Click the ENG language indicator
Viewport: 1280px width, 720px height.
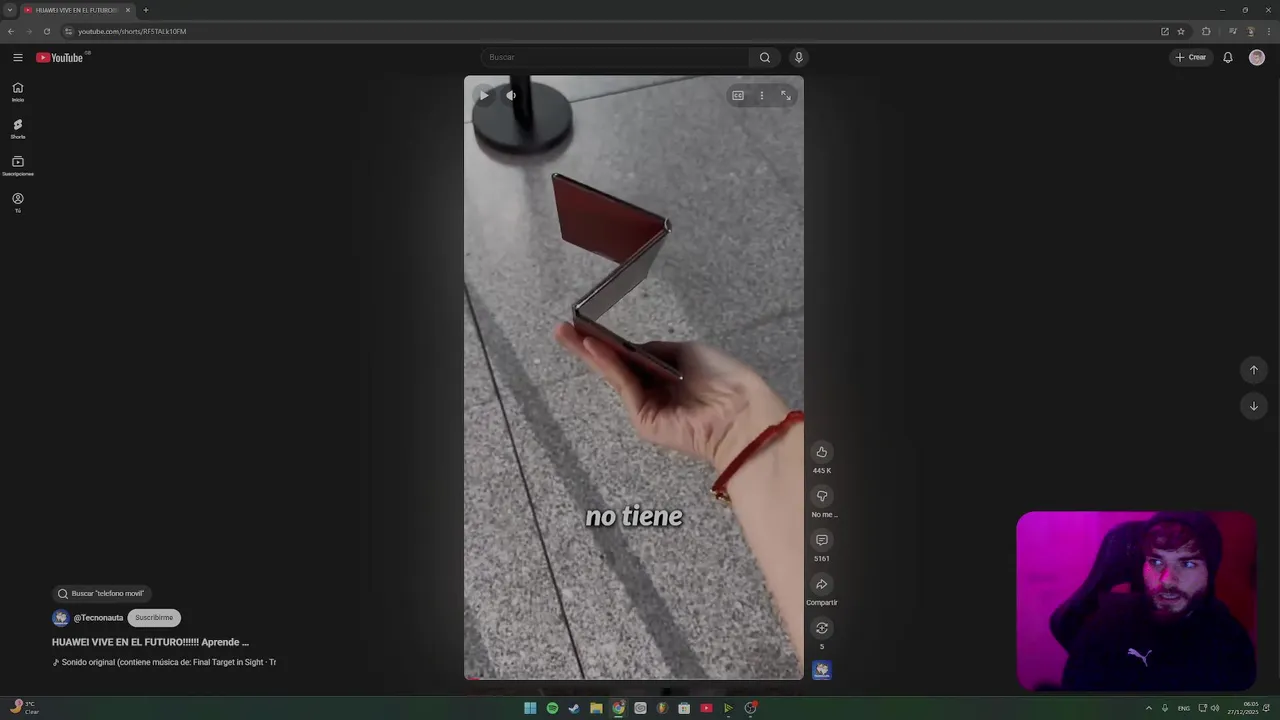1184,708
